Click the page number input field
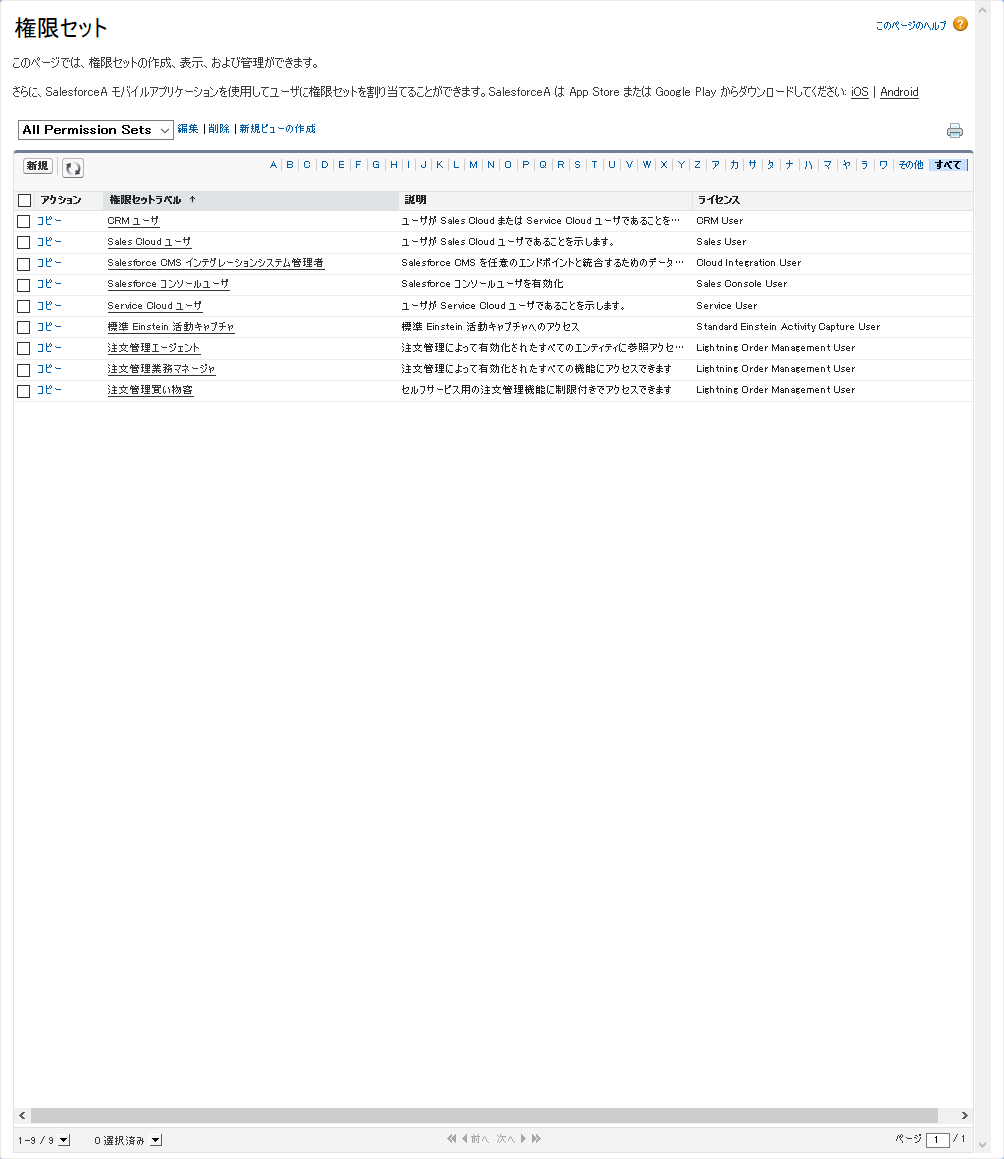This screenshot has width=1004, height=1159. [938, 1138]
